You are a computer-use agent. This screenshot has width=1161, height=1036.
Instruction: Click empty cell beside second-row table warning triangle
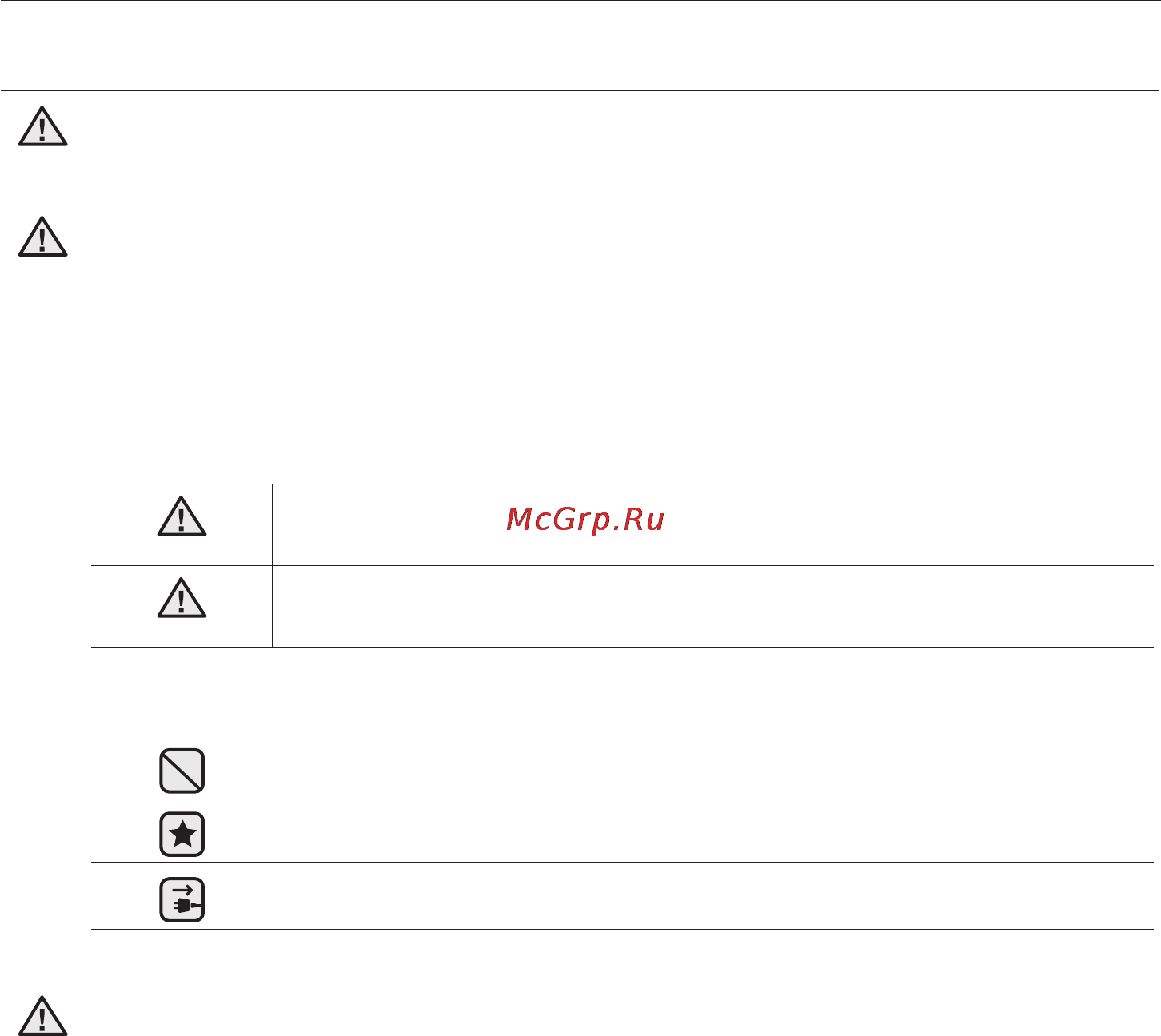pyautogui.click(x=713, y=607)
